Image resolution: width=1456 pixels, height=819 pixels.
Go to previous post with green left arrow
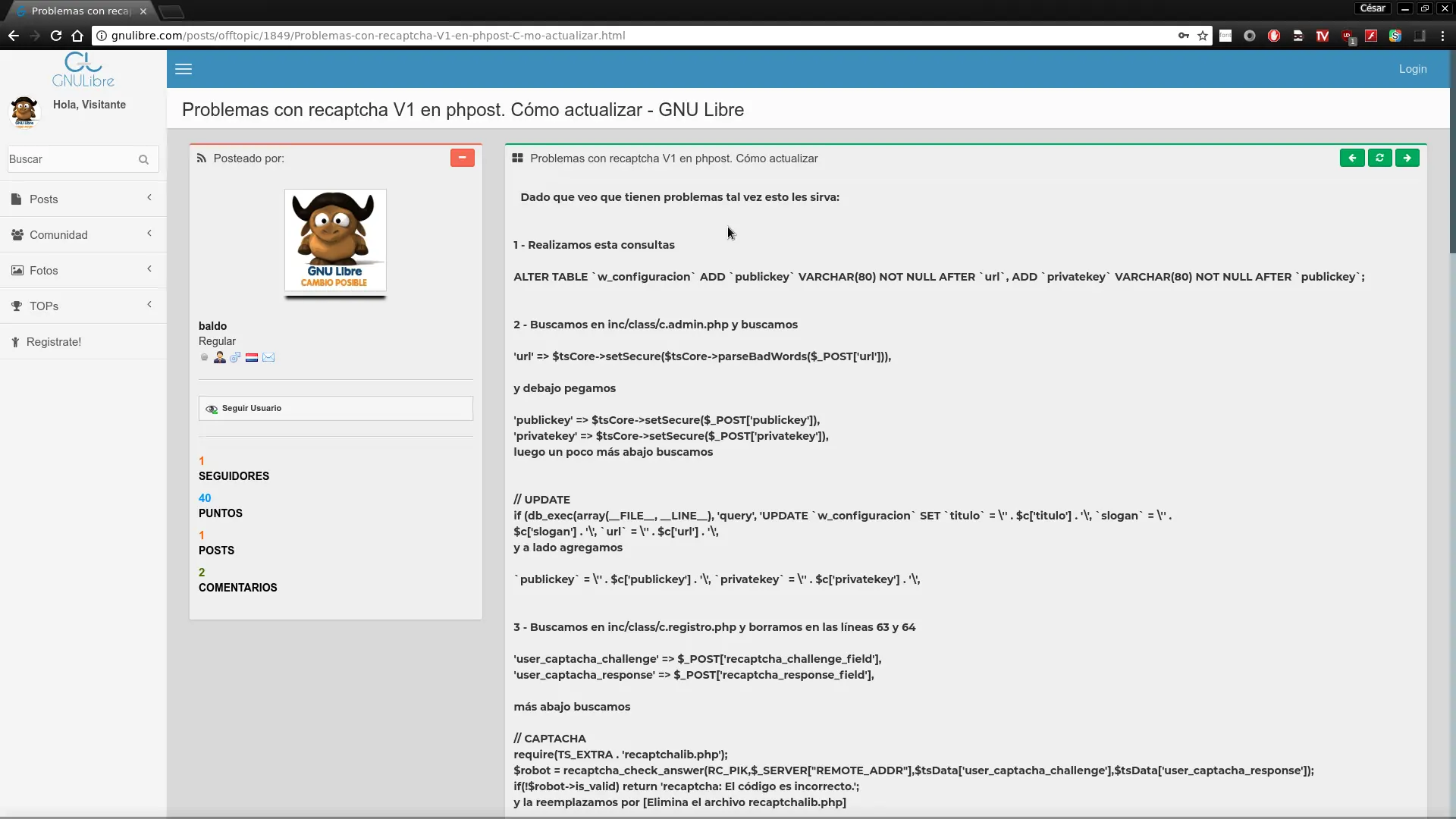point(1352,158)
